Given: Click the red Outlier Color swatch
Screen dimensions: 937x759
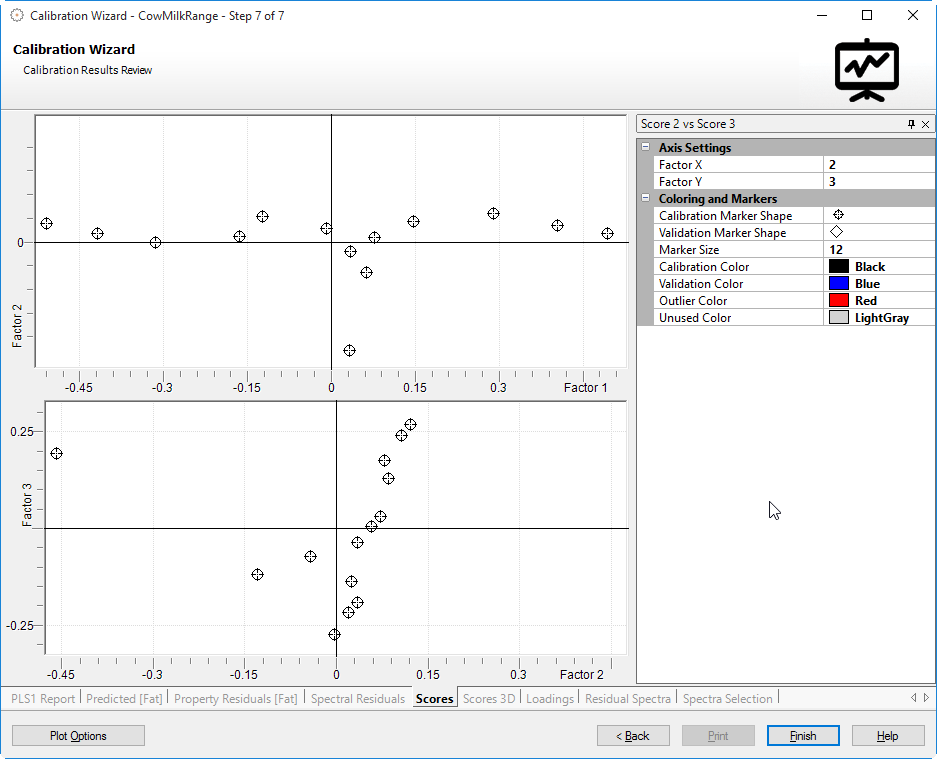Looking at the screenshot, I should click(839, 301).
